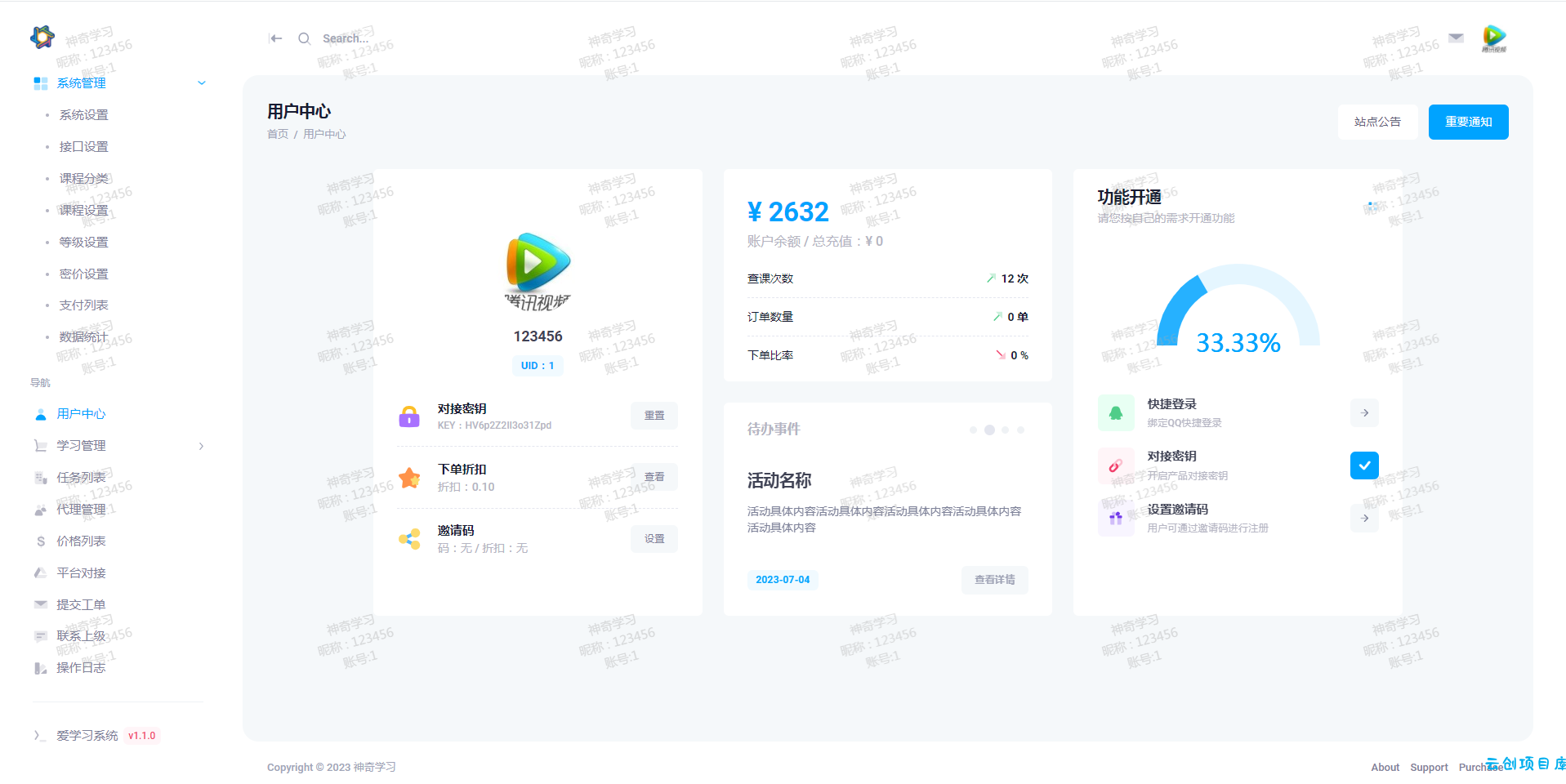1566x784 pixels.
Task: Select the third carousel dot in 待办事件
Action: click(1006, 430)
